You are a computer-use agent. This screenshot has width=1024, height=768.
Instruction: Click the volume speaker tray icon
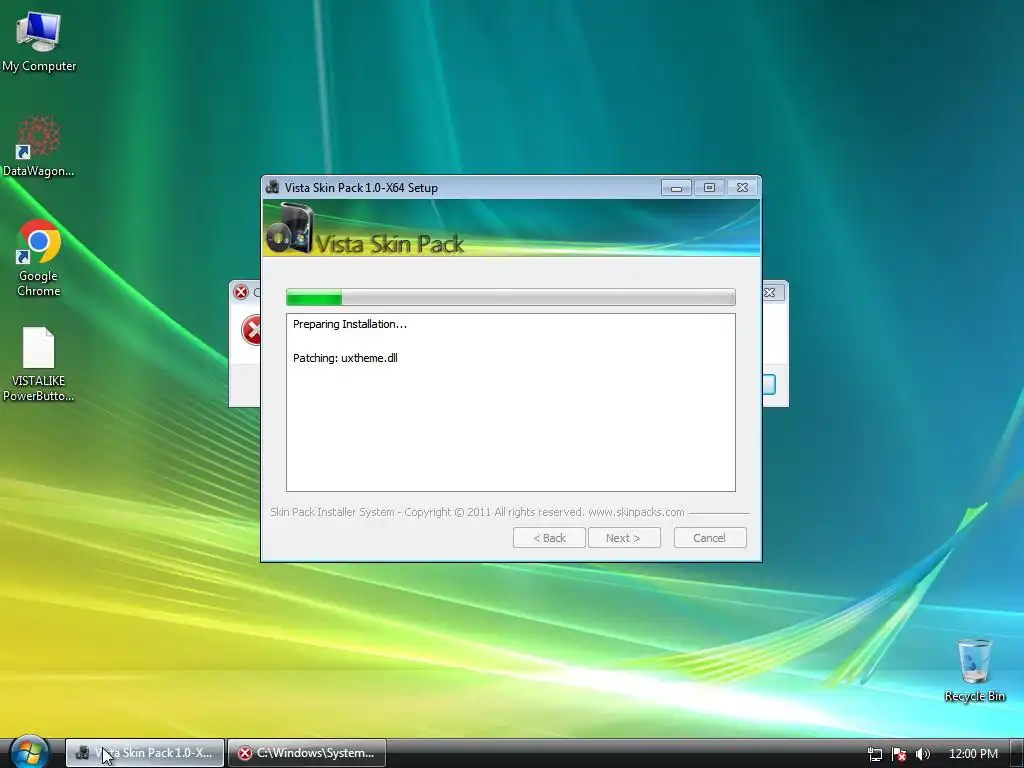click(x=922, y=754)
